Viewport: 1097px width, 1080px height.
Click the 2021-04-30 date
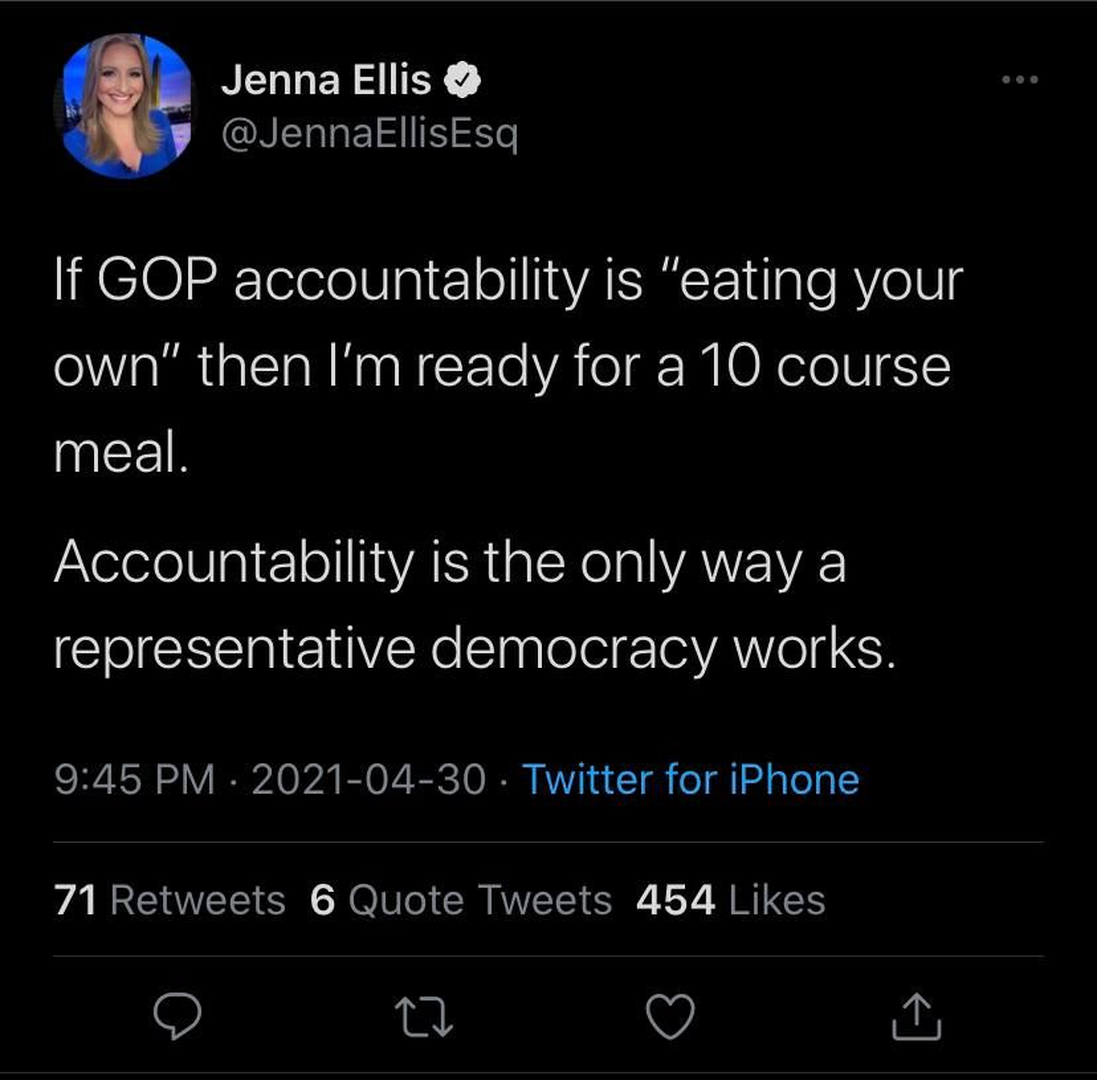pyautogui.click(x=368, y=779)
